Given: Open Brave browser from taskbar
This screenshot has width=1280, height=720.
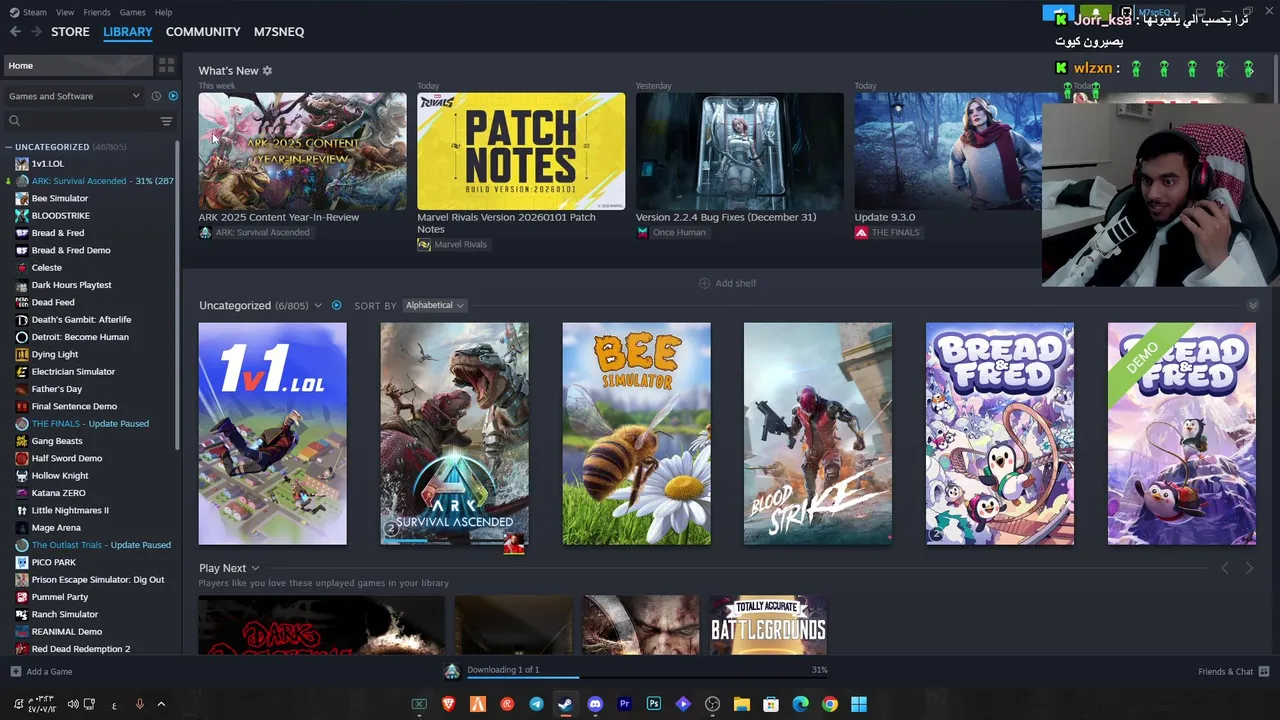Looking at the screenshot, I should coord(449,704).
